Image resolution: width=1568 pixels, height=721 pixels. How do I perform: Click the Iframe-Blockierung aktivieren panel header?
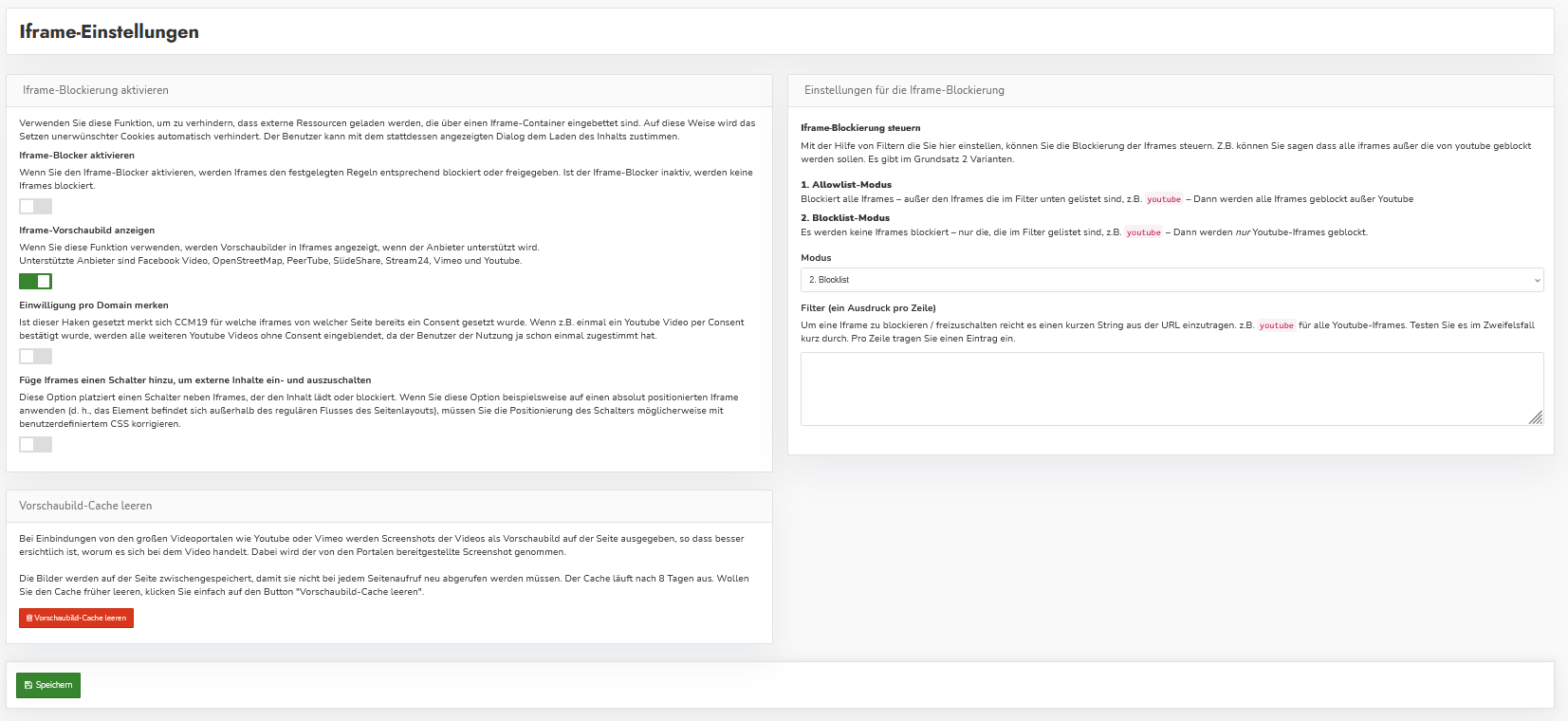point(96,90)
